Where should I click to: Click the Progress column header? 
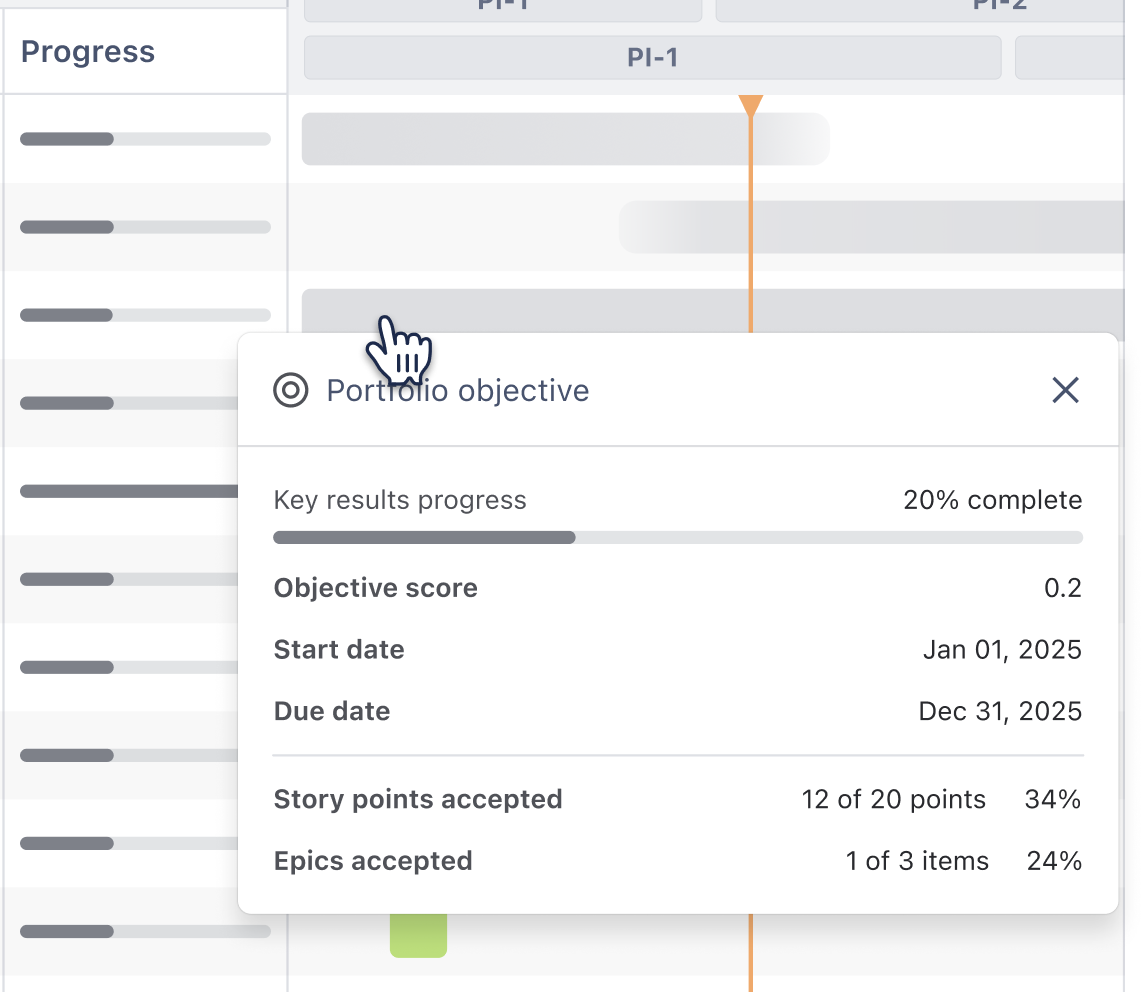click(88, 51)
